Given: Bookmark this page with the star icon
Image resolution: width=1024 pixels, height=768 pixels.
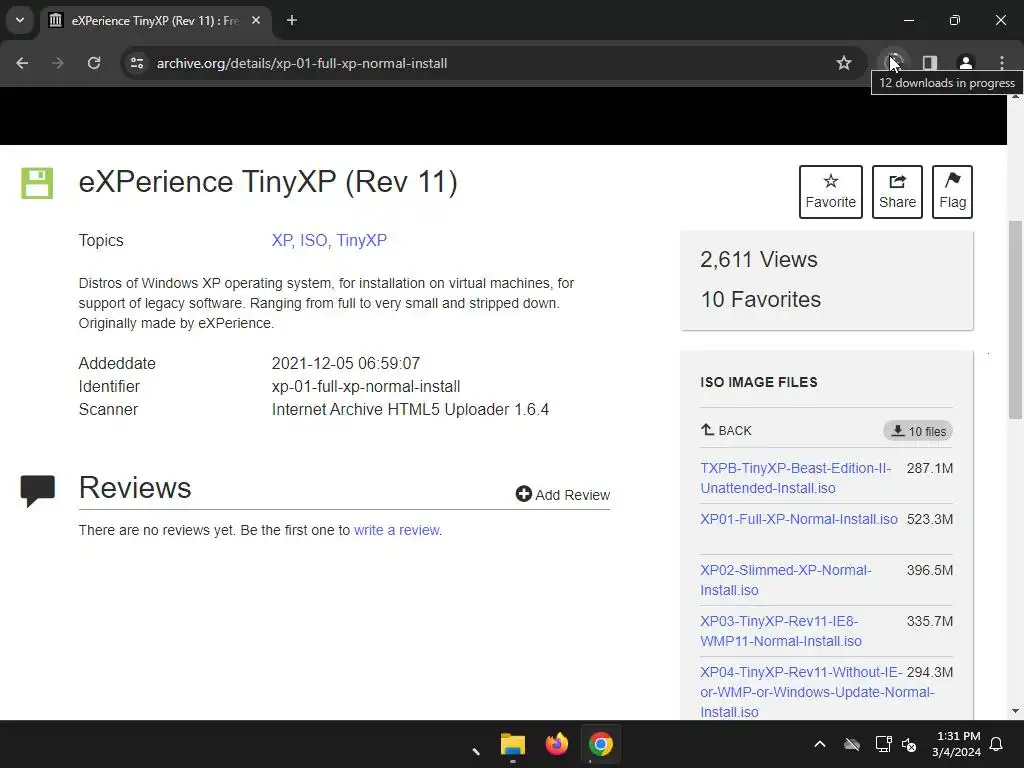Looking at the screenshot, I should click(844, 63).
